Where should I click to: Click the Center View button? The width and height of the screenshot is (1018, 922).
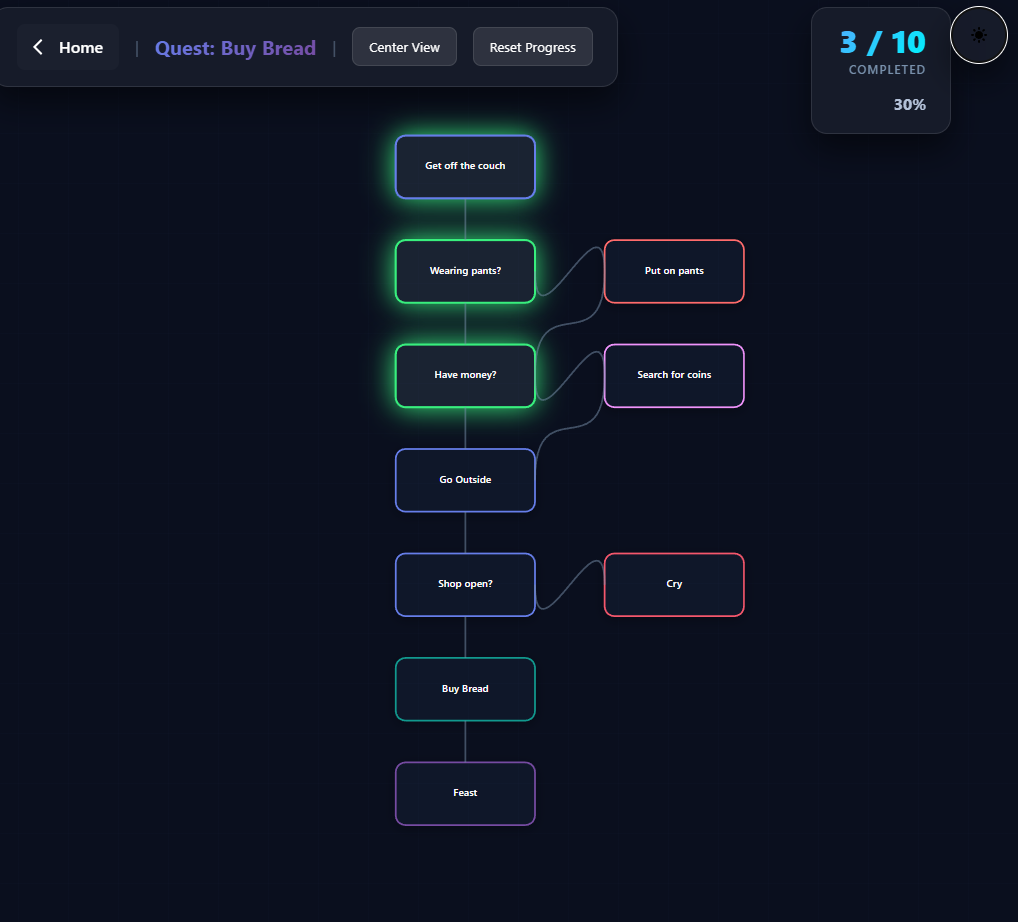[x=404, y=46]
